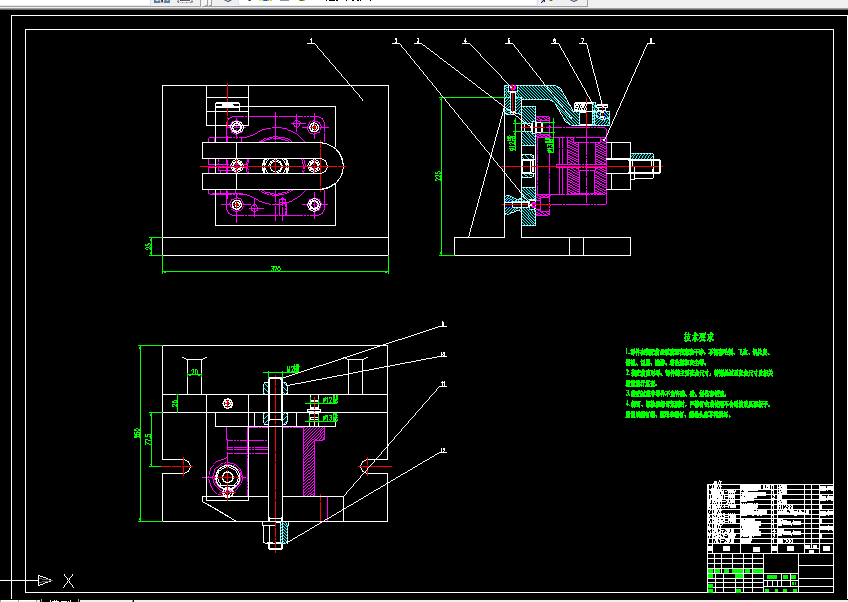Pick the base strip rectangle under front view
This screenshot has width=848, height=602.
(275, 247)
